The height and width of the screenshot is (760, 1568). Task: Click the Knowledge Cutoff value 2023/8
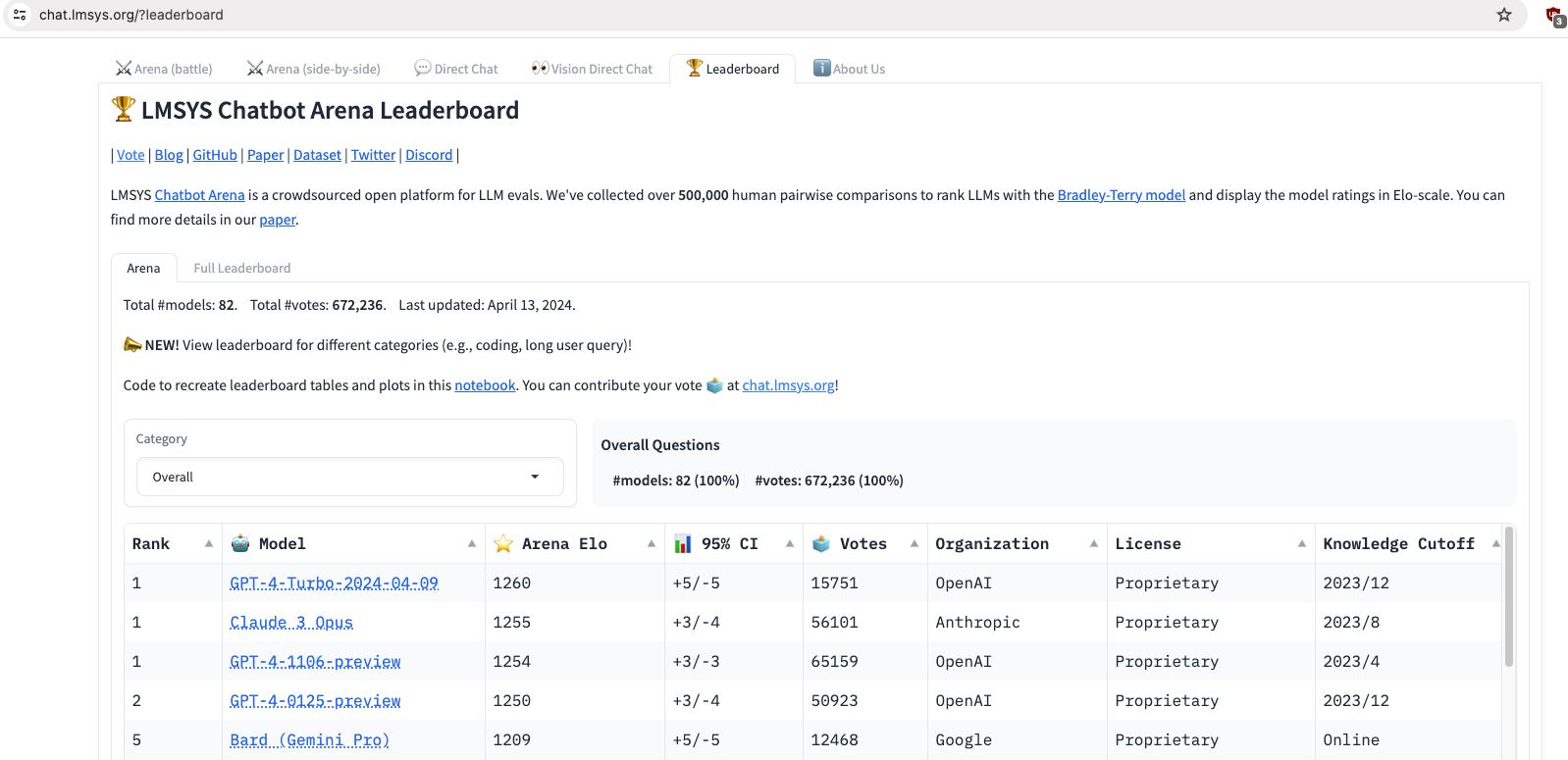pos(1351,622)
